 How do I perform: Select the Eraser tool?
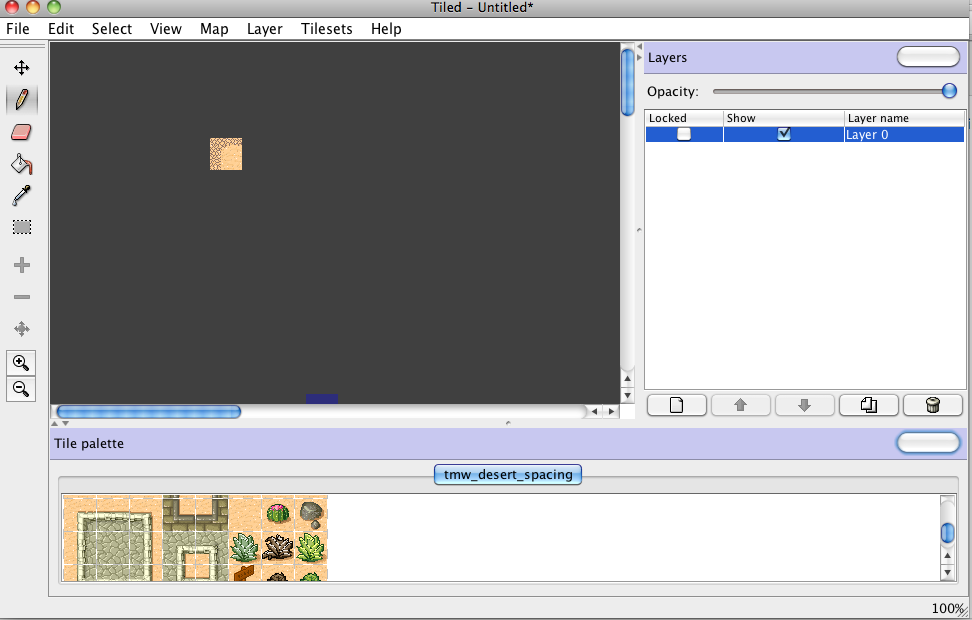[22, 132]
